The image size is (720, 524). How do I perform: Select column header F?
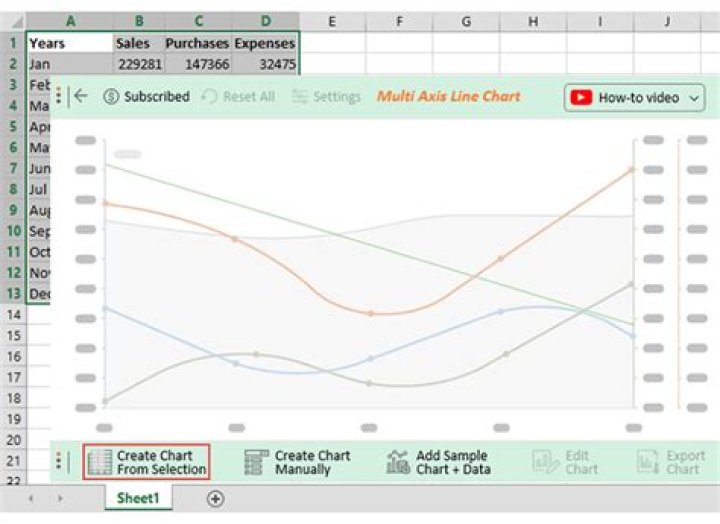(x=399, y=21)
